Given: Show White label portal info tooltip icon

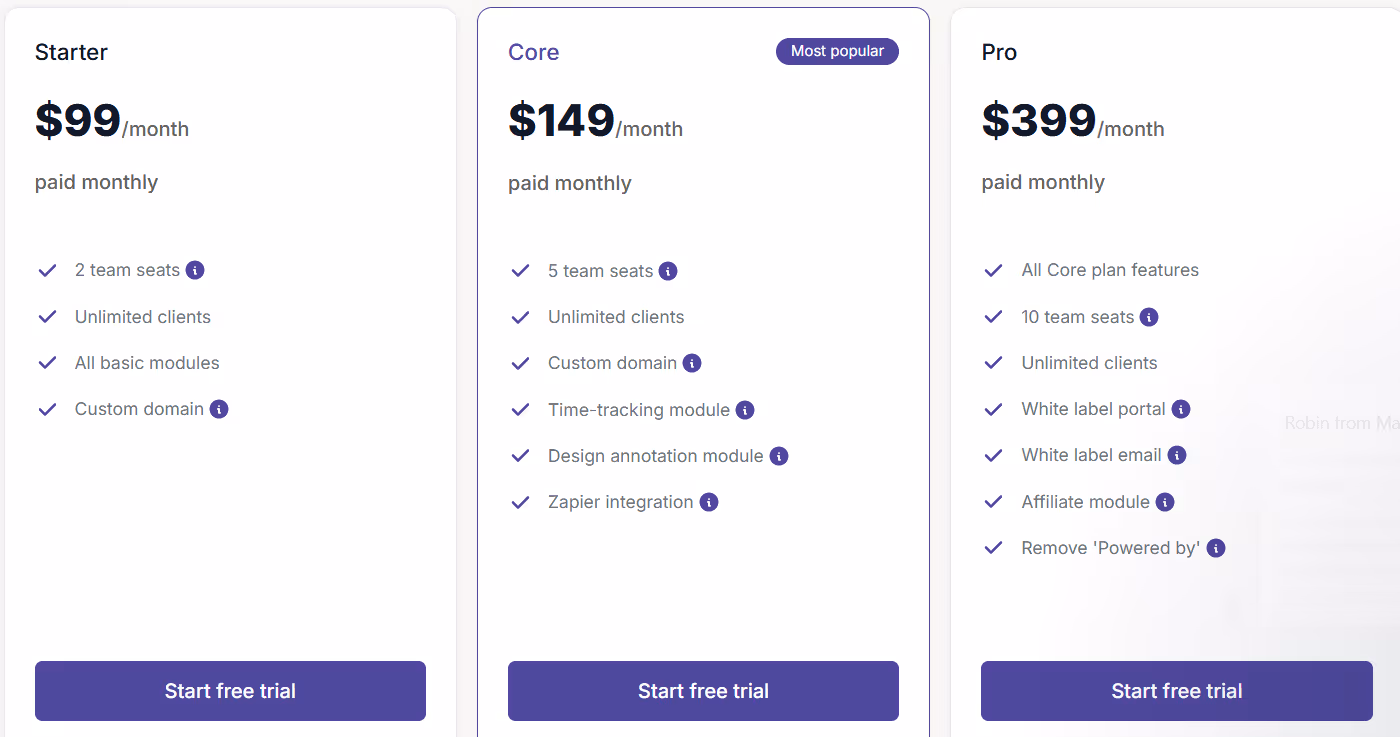Looking at the screenshot, I should [x=1181, y=409].
